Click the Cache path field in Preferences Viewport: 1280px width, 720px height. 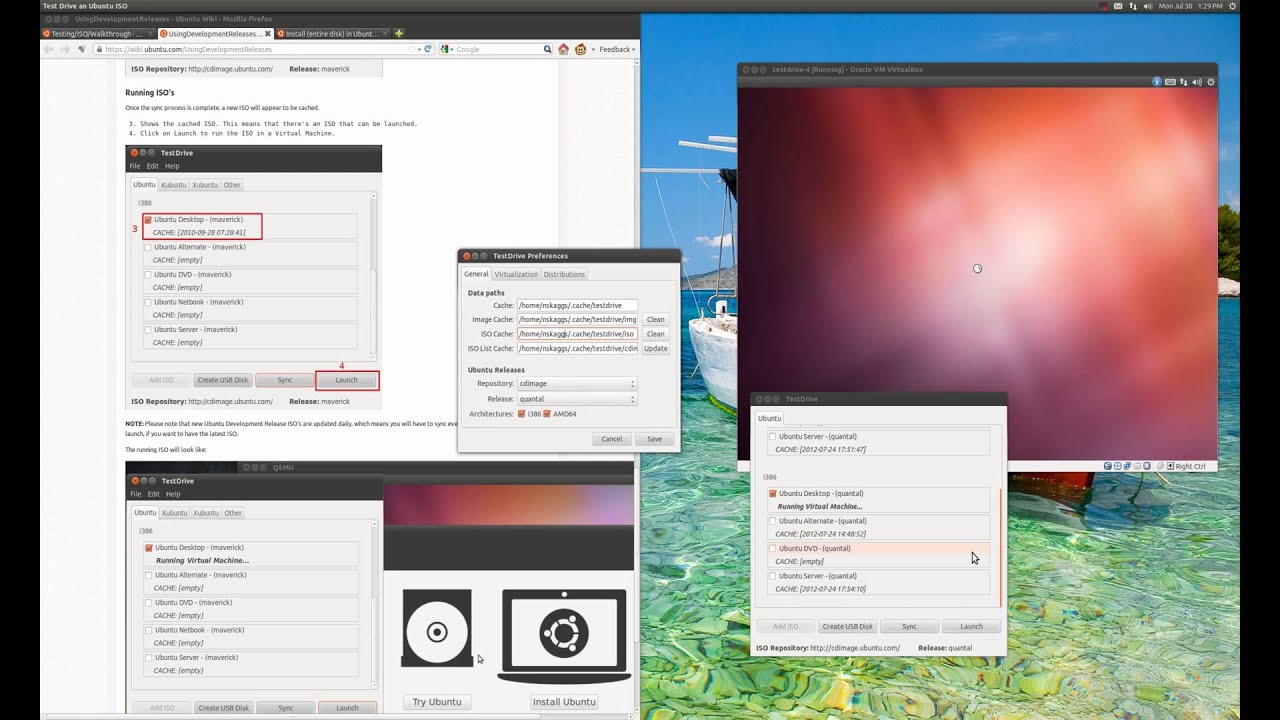(x=577, y=305)
